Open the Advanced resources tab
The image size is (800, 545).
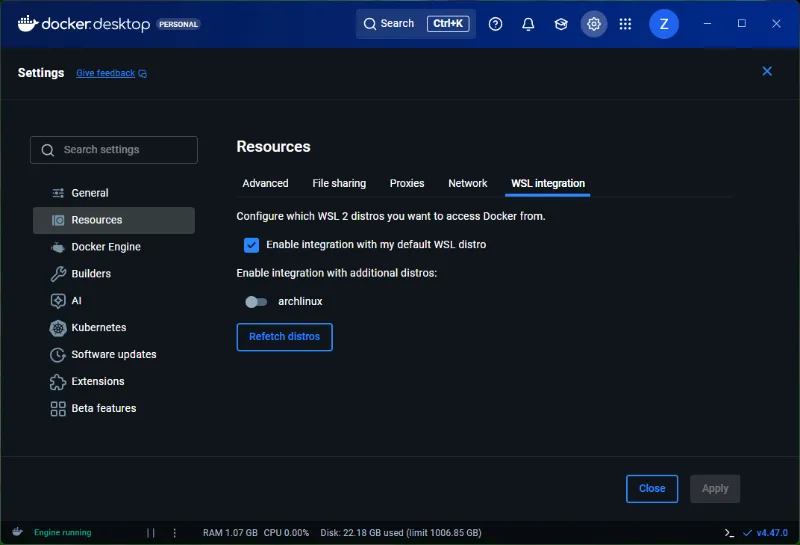[265, 184]
